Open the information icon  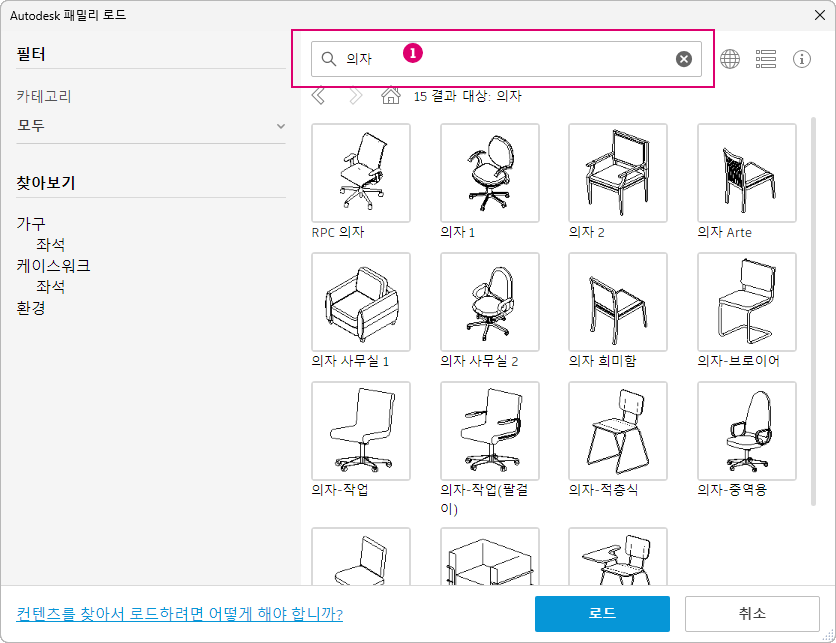801,59
